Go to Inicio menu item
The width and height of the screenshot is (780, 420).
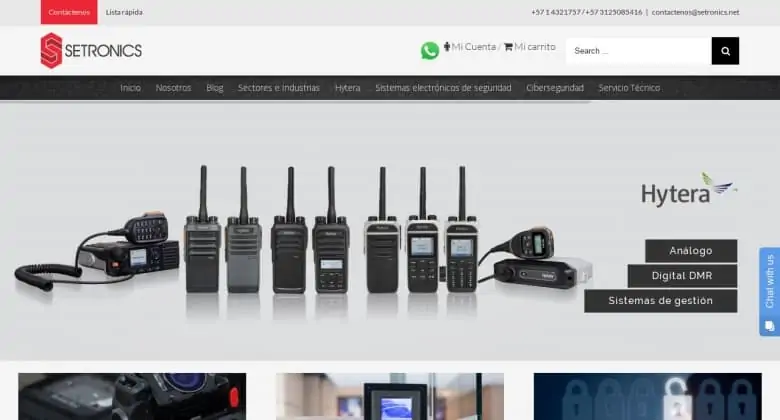click(x=130, y=88)
